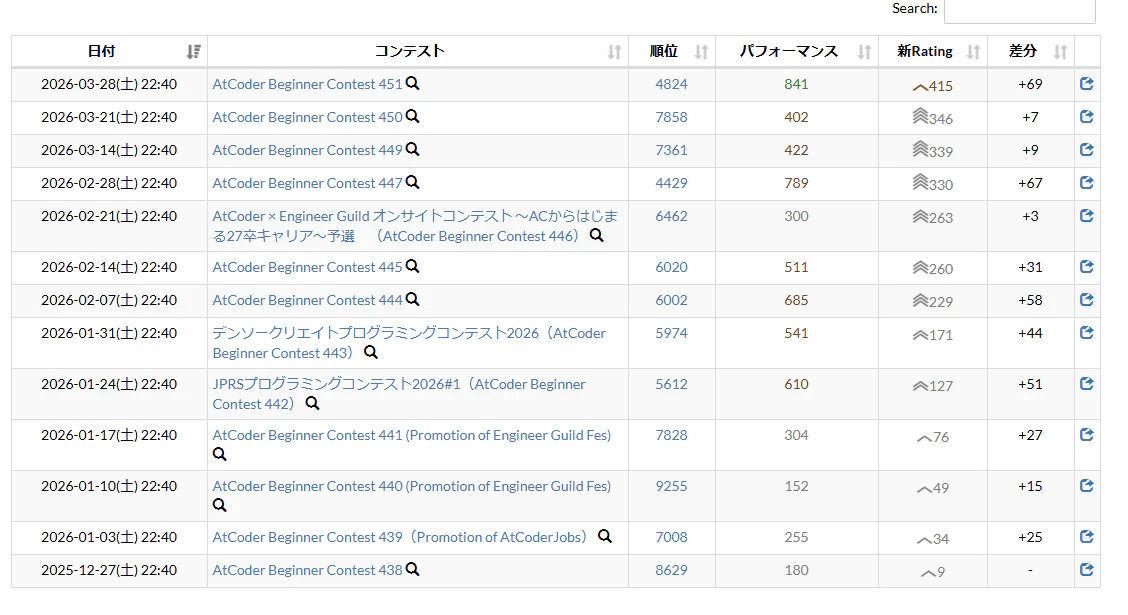Click the magnifier icon next to Contest 444
Screen dimensions: 1128x615
click(412, 300)
